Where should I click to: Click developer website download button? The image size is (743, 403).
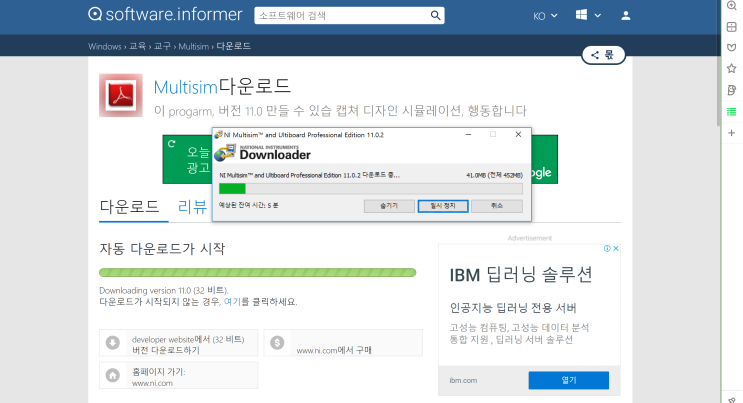pyautogui.click(x=179, y=343)
